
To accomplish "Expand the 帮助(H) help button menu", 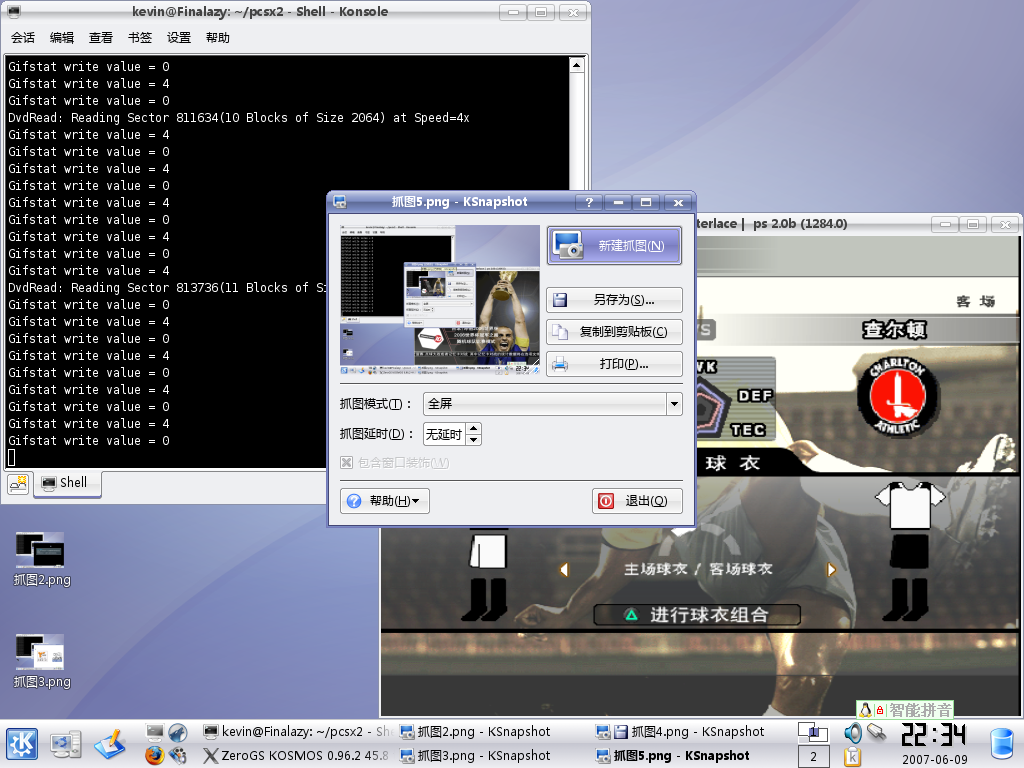I will coord(385,501).
